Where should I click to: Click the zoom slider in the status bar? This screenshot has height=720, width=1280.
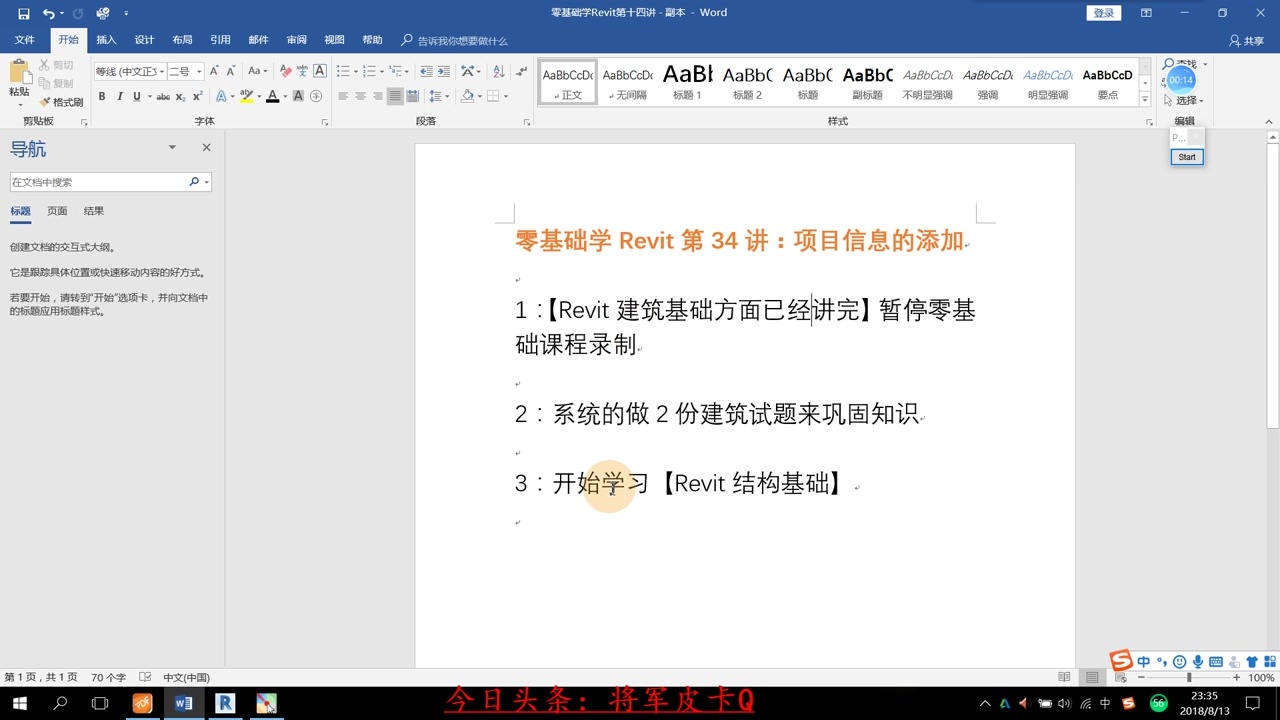tap(1188, 677)
